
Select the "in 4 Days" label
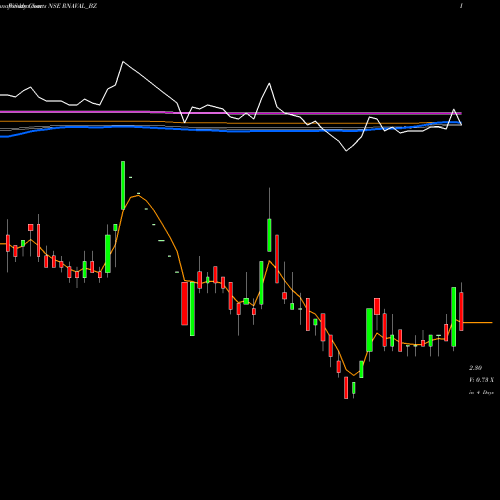(481, 393)
